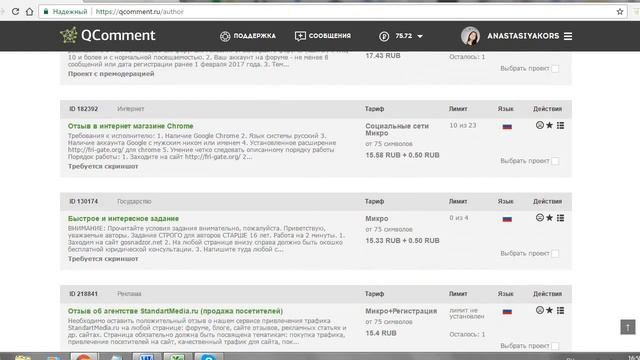The width and height of the screenshot is (640, 360).
Task: Reload the page with browser refresh icon
Action: click(16, 11)
